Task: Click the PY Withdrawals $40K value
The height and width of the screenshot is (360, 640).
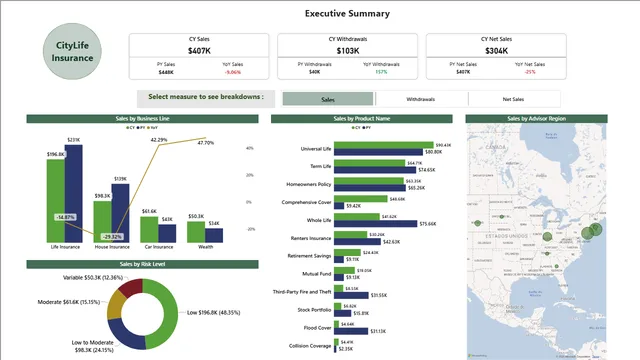Action: (314, 72)
